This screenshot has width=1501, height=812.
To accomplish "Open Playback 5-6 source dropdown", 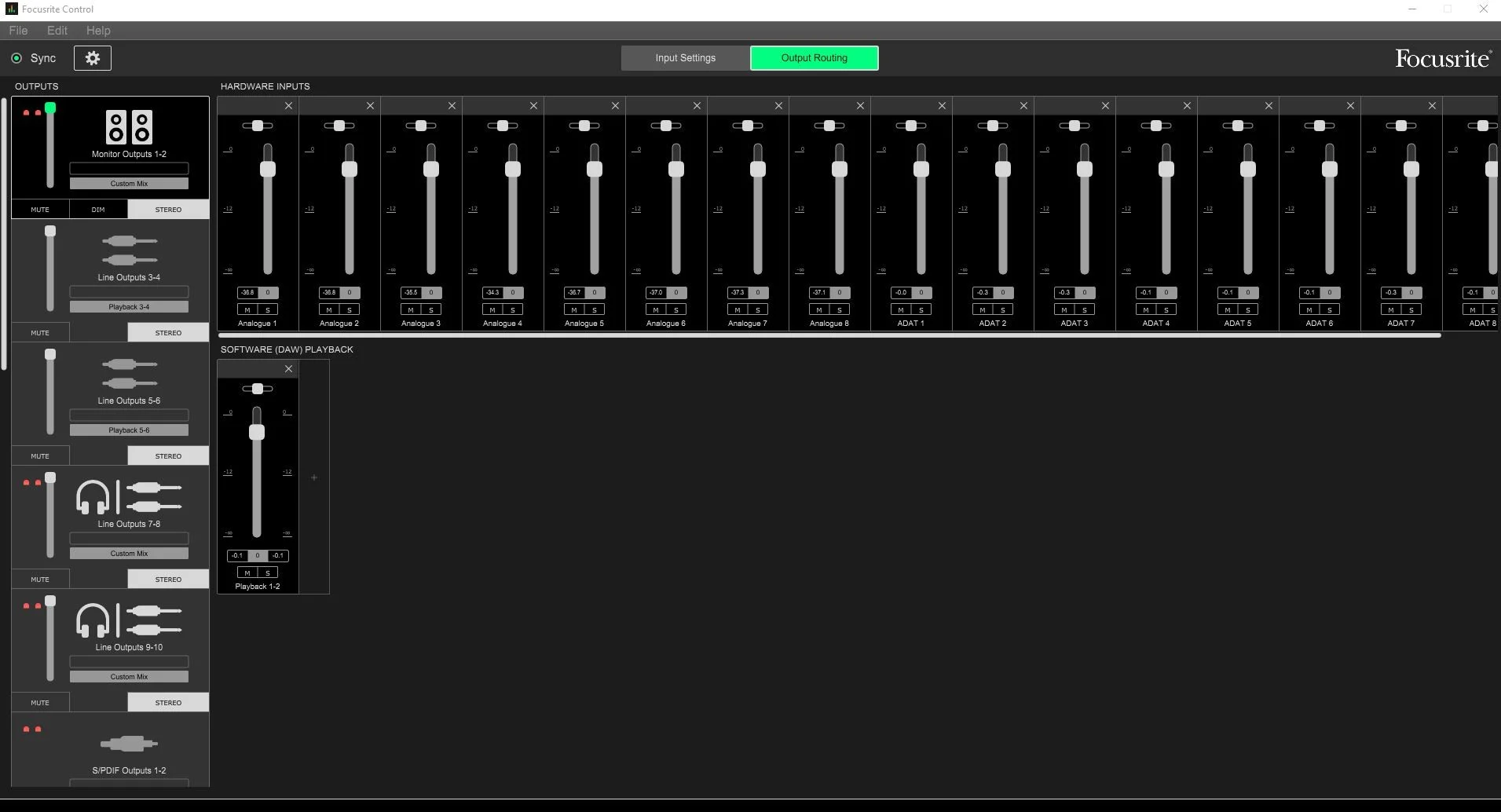I will 129,430.
